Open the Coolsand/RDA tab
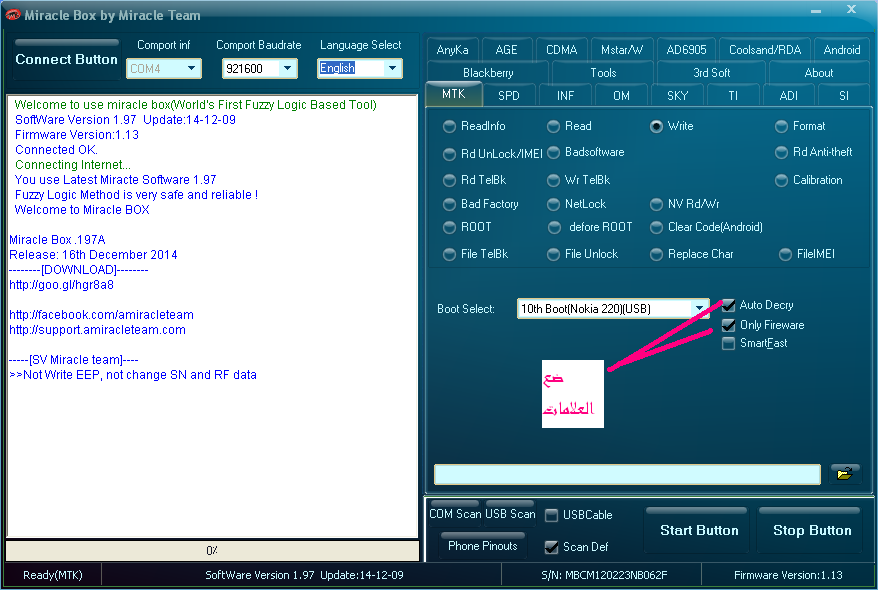This screenshot has height=590, width=878. click(765, 50)
